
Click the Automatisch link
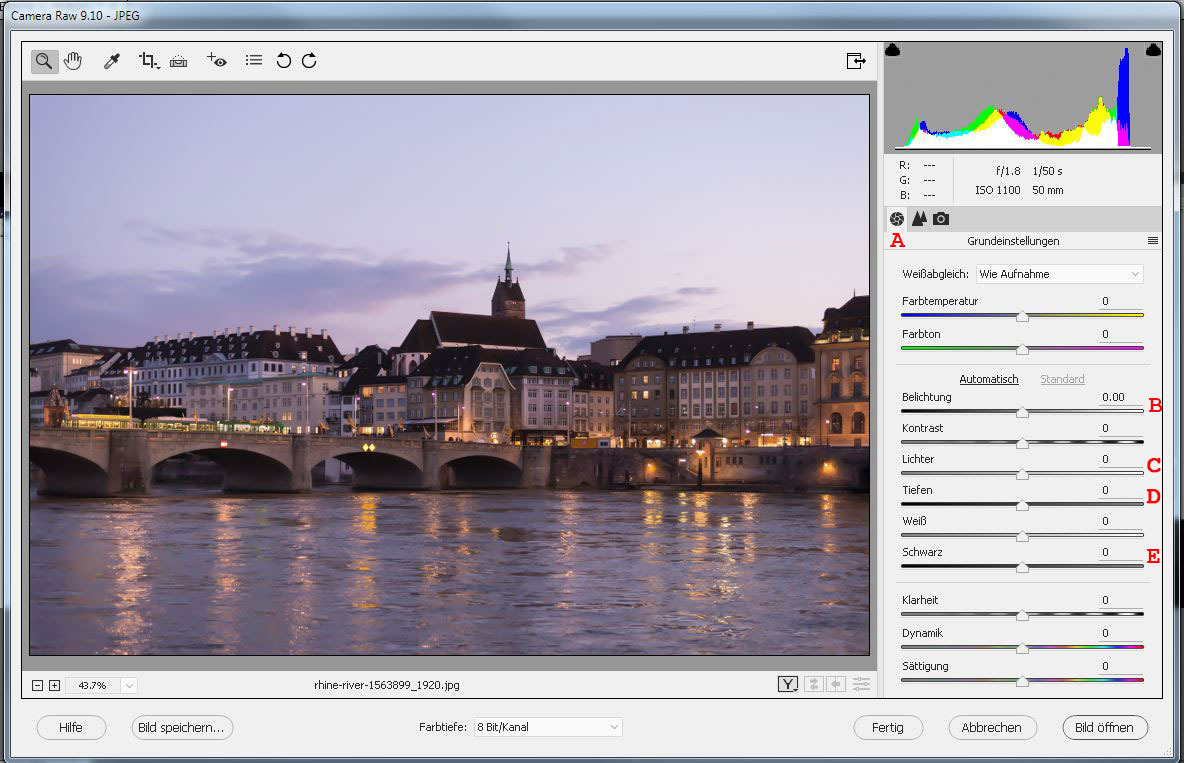point(988,379)
